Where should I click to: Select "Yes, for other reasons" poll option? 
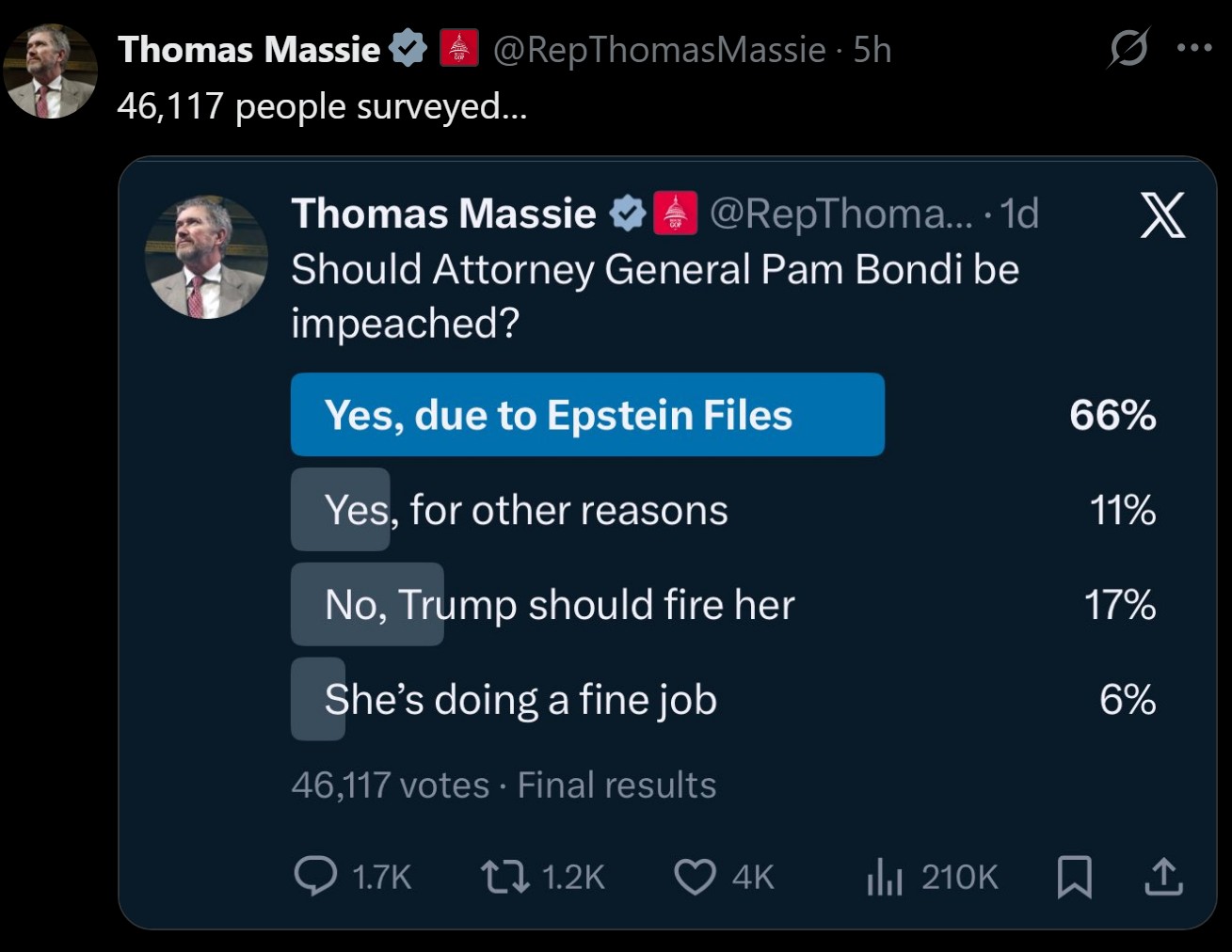[526, 510]
